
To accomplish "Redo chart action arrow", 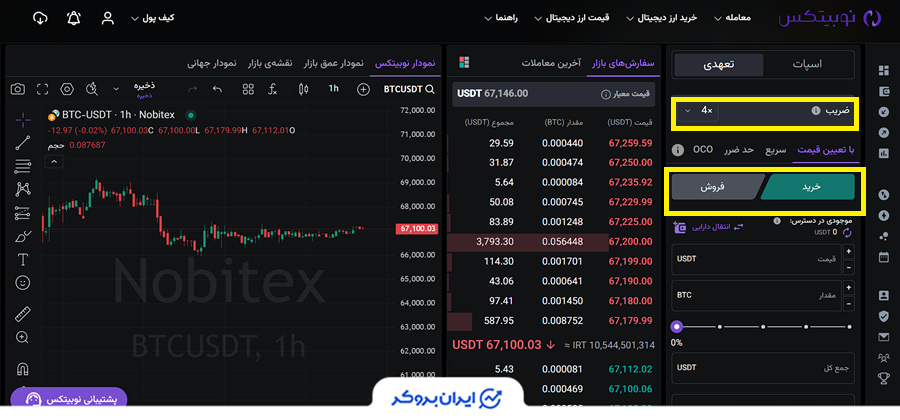I will click(x=193, y=89).
